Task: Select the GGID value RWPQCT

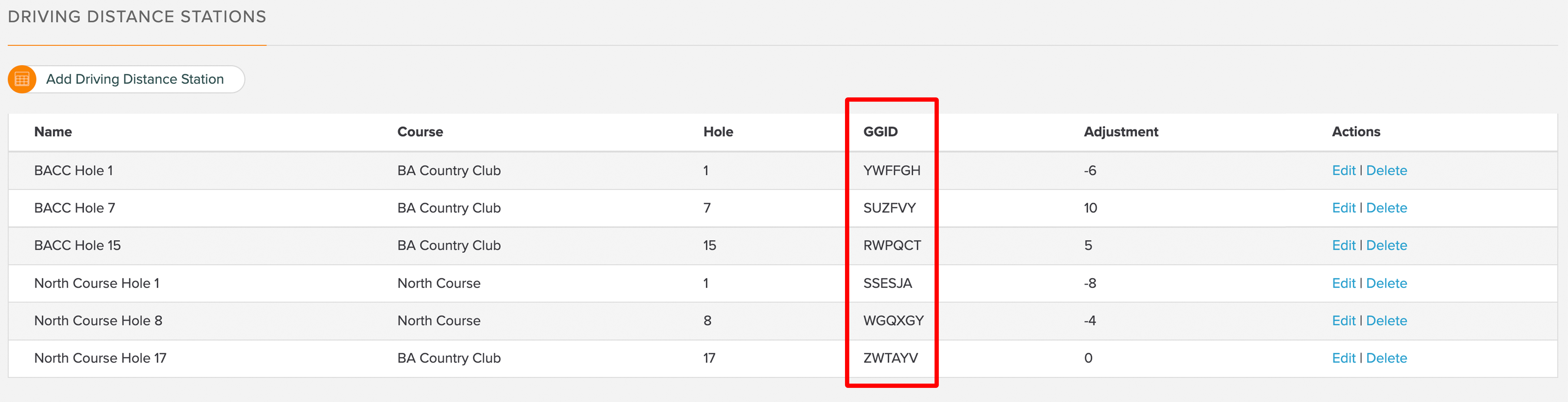Action: 892,245
